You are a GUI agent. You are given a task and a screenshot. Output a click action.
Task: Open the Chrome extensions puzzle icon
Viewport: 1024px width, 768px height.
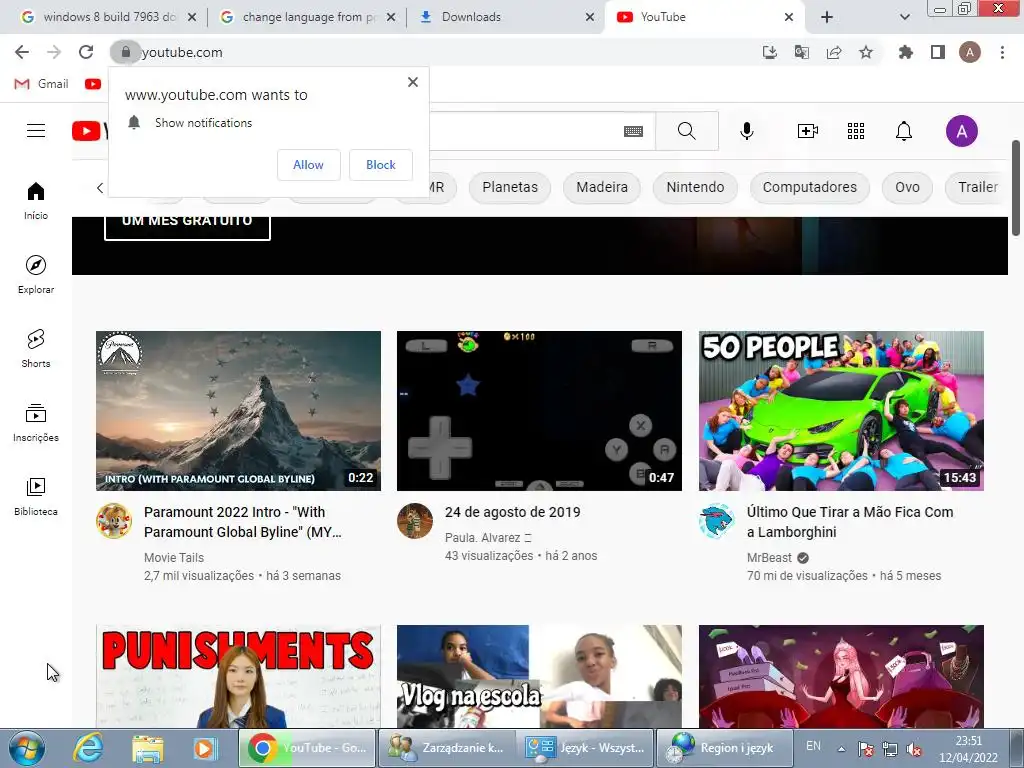(906, 52)
